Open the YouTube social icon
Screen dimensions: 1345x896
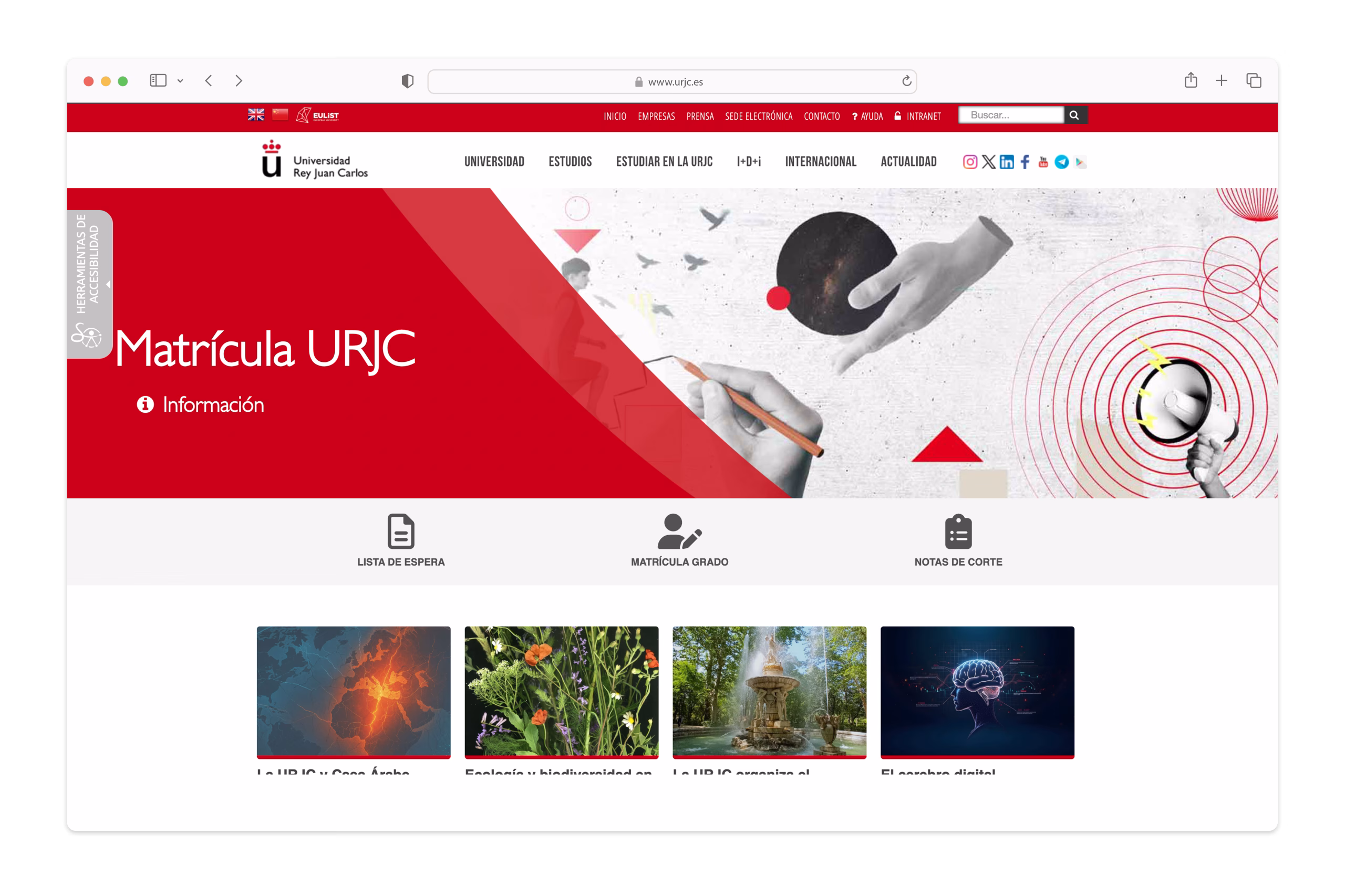pyautogui.click(x=1043, y=162)
